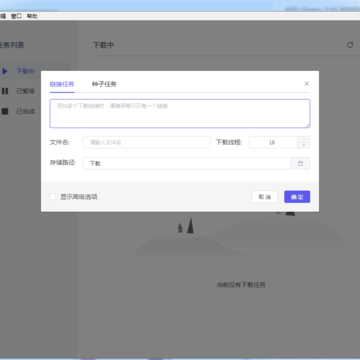Select 已完成 in the task list sidebar

click(x=25, y=111)
